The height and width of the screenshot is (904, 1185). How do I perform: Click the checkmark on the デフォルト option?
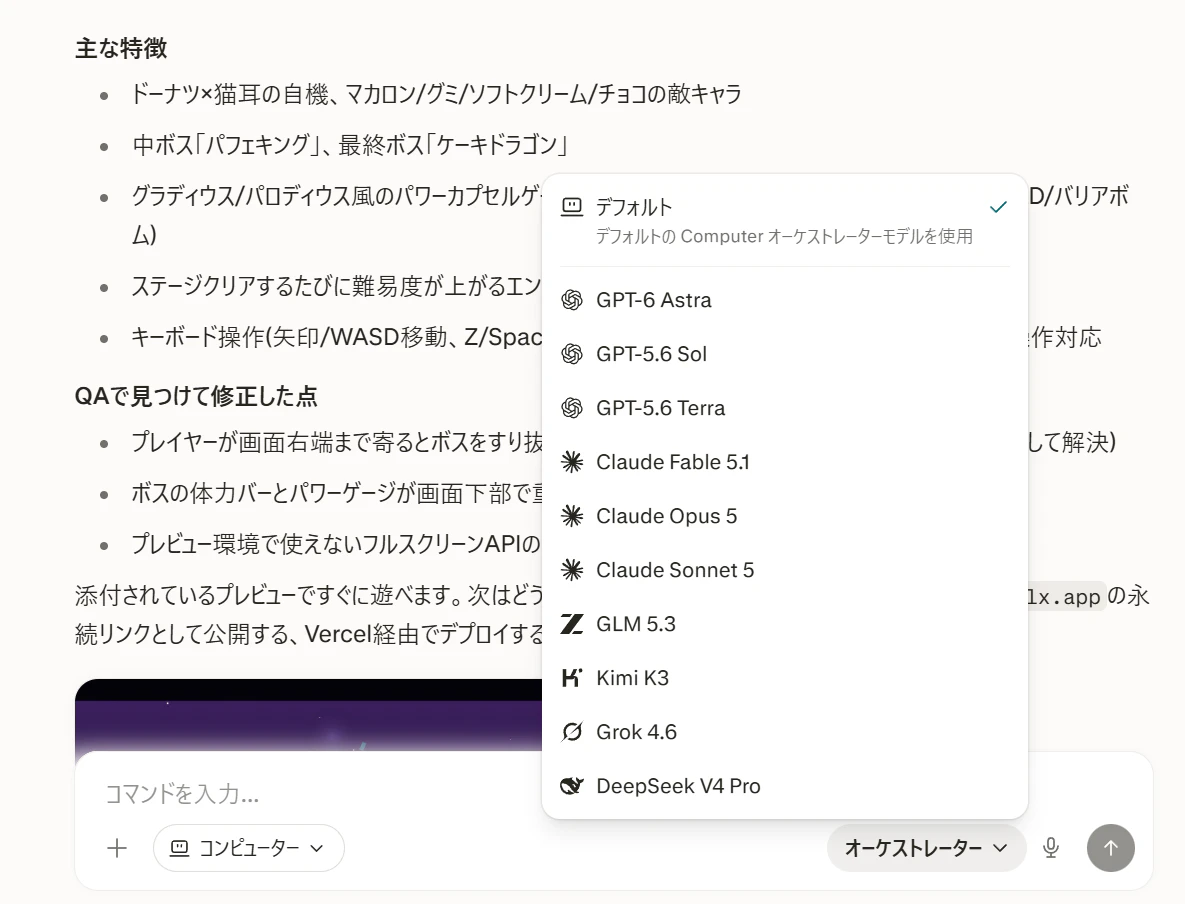998,207
